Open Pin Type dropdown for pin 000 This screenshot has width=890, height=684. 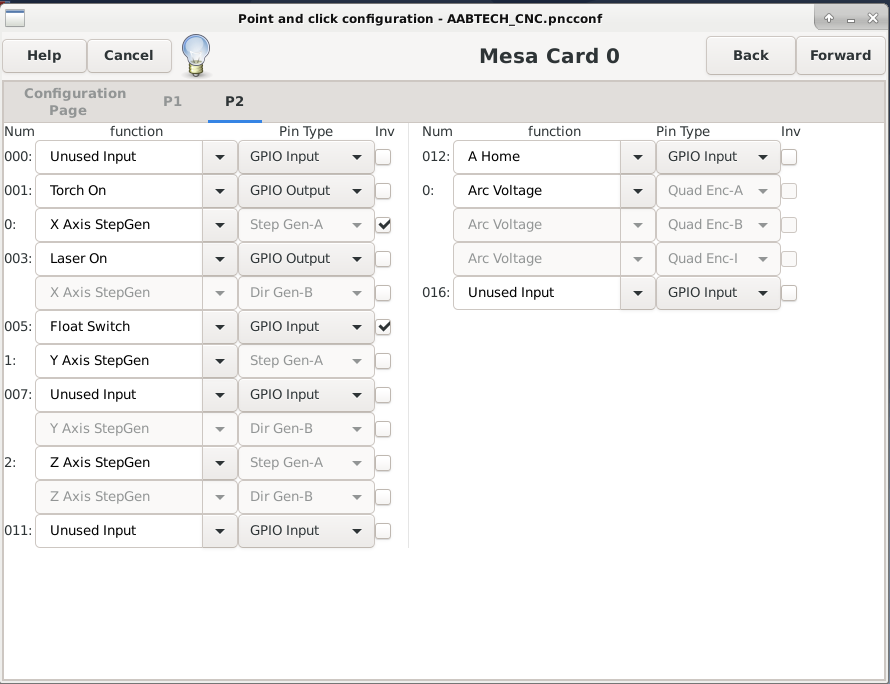coord(306,157)
